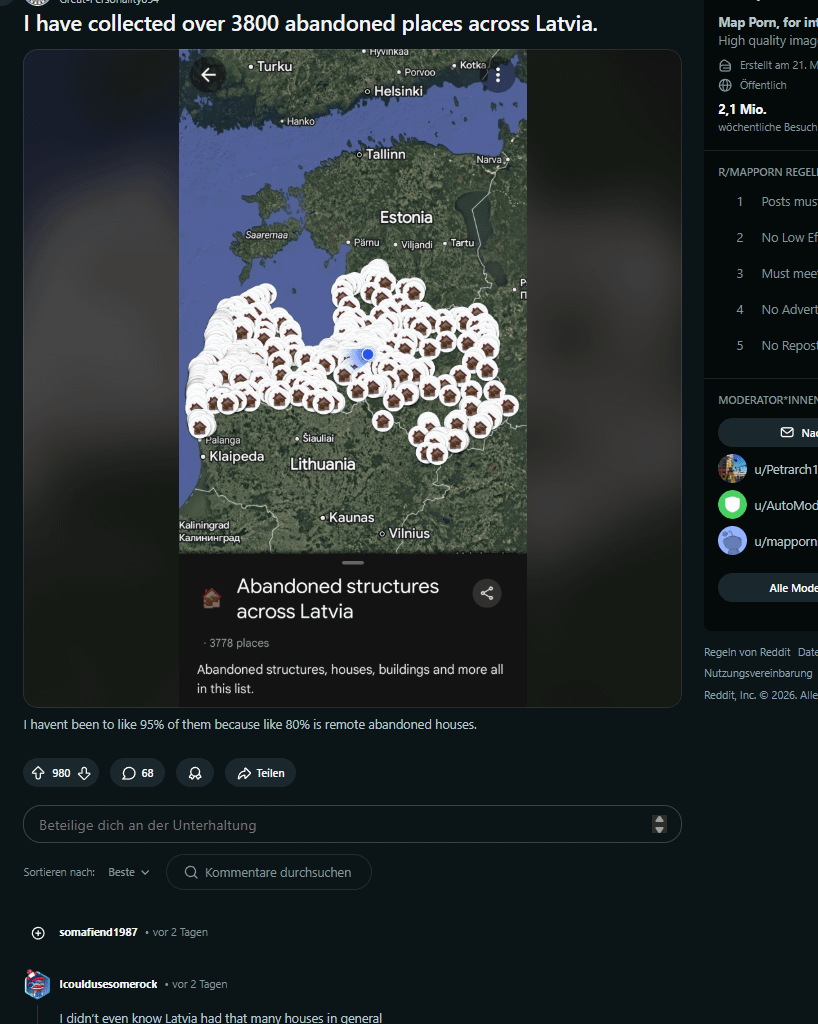Open the Latvia map post image
The height and width of the screenshot is (1024, 818).
(352, 300)
